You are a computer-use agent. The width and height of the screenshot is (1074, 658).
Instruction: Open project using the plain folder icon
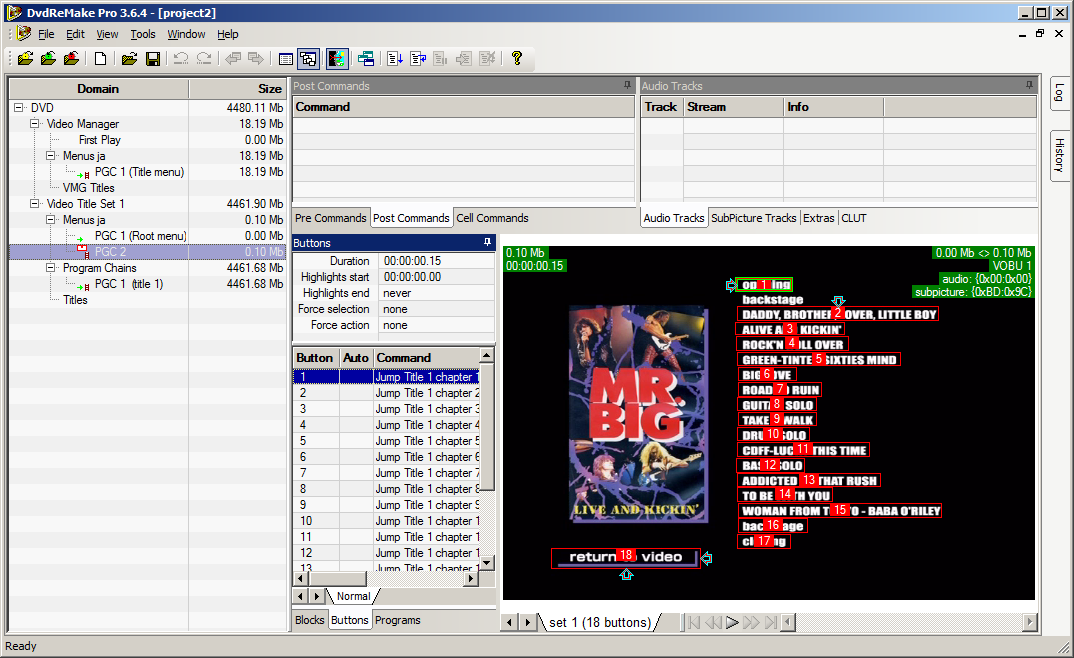click(x=129, y=59)
